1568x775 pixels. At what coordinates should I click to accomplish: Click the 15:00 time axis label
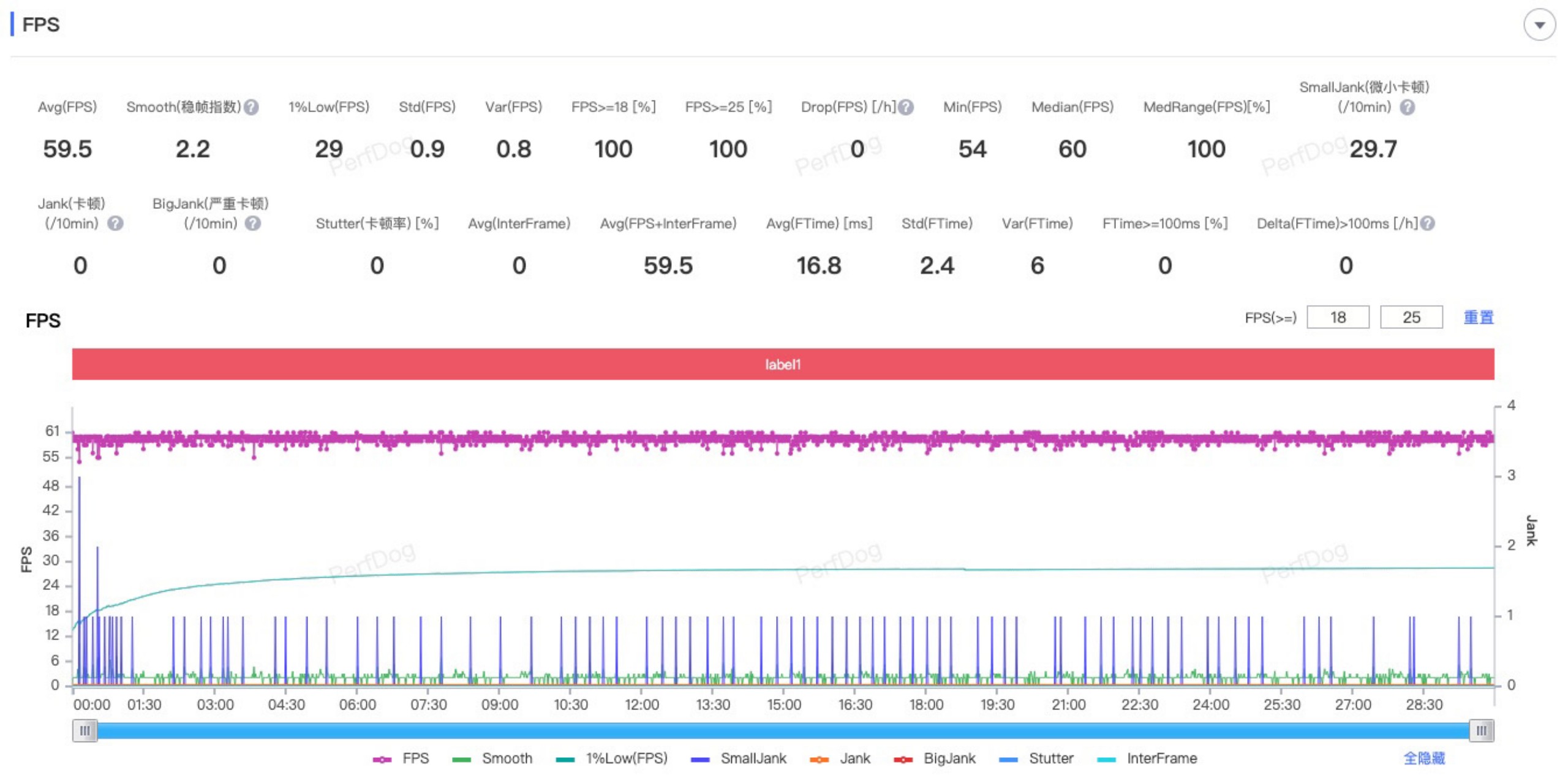click(x=783, y=705)
